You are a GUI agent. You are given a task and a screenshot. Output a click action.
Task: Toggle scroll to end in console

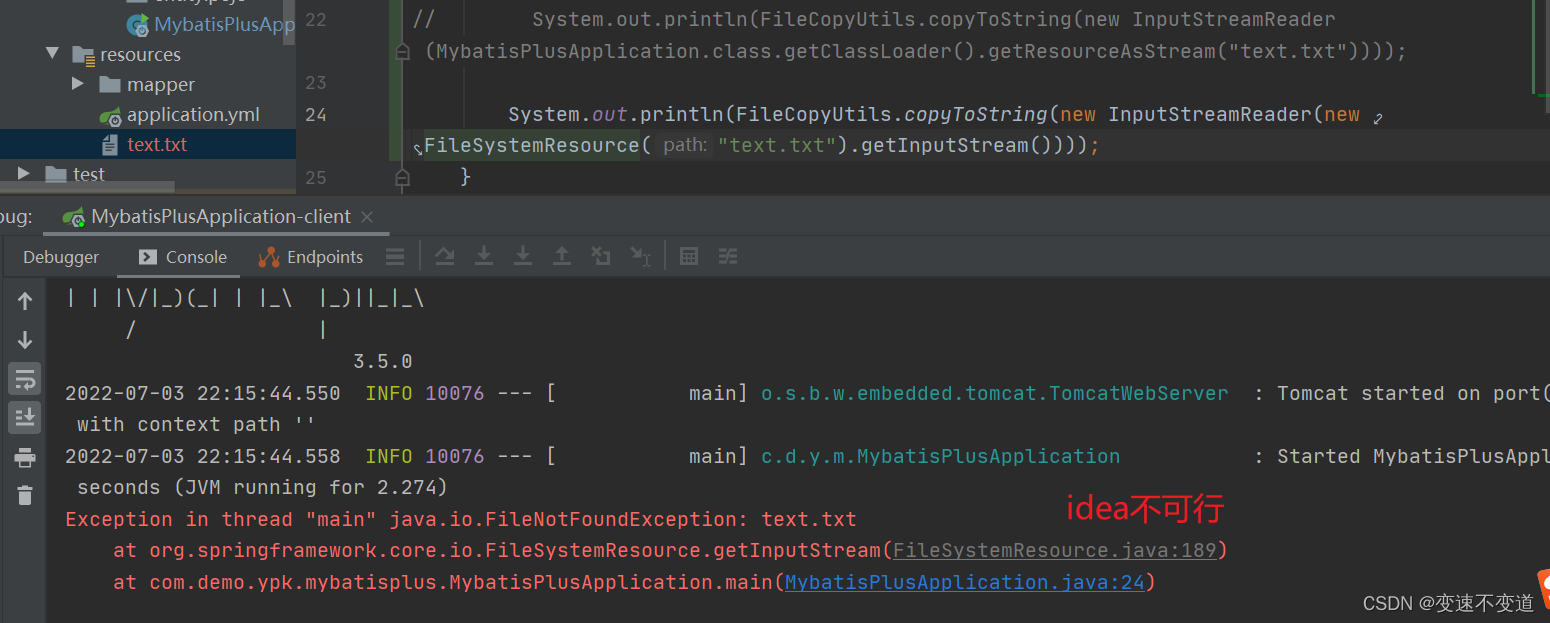point(25,417)
